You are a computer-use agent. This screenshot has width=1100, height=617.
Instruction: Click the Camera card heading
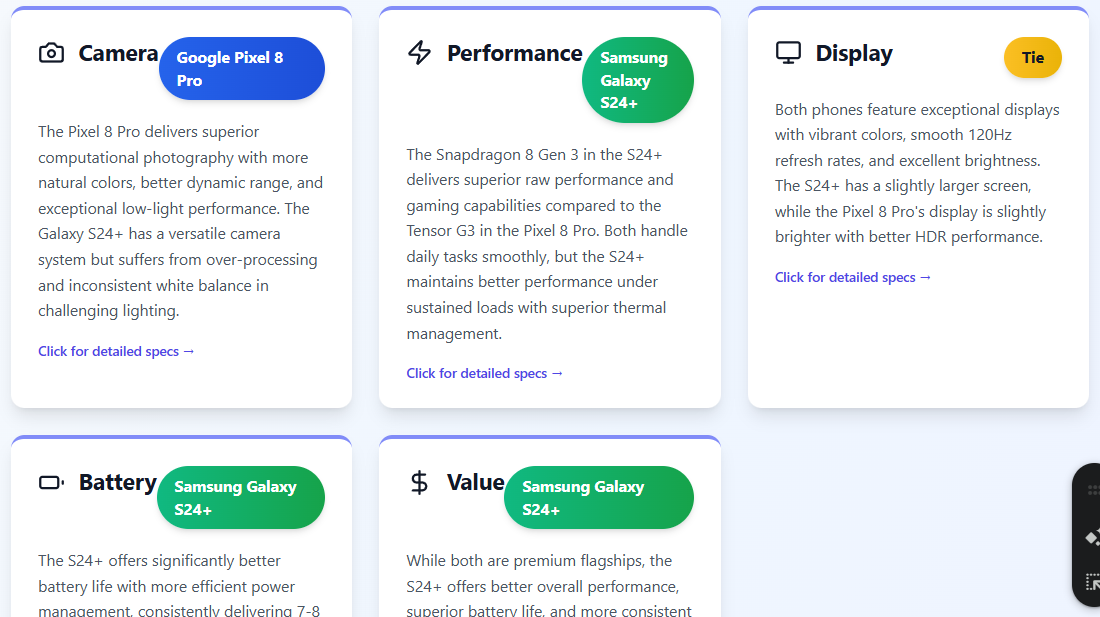(118, 53)
